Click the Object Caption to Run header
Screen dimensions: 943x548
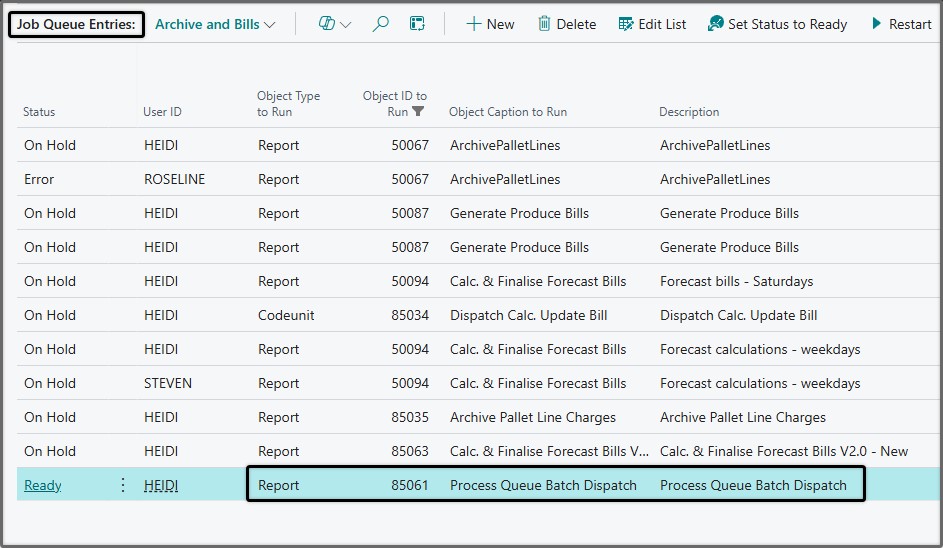pyautogui.click(x=508, y=112)
